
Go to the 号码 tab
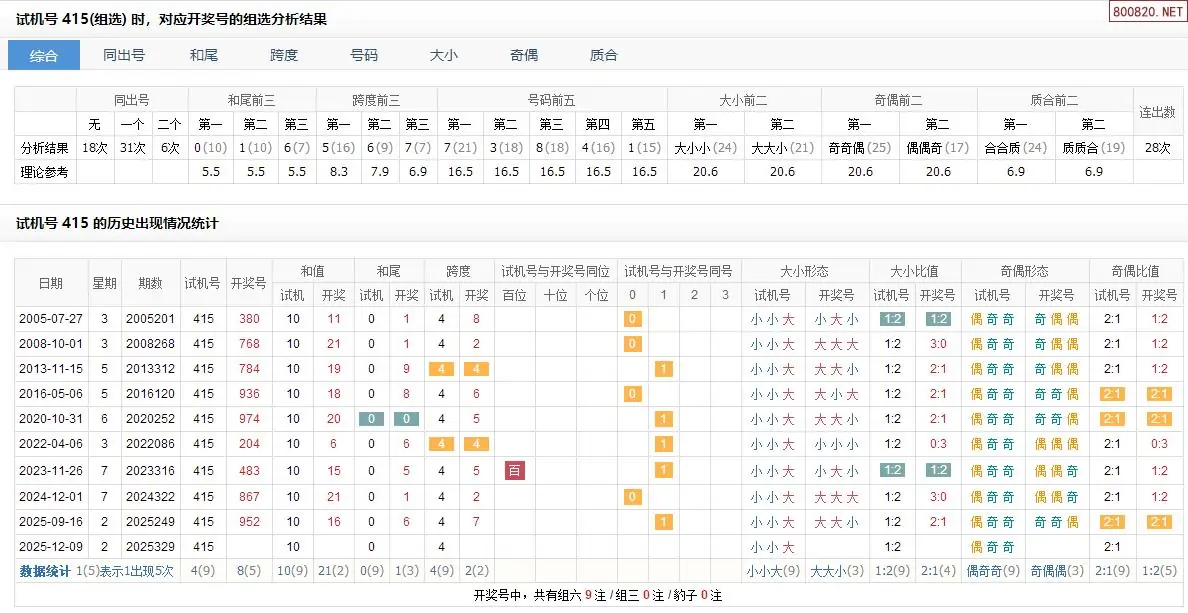[364, 55]
